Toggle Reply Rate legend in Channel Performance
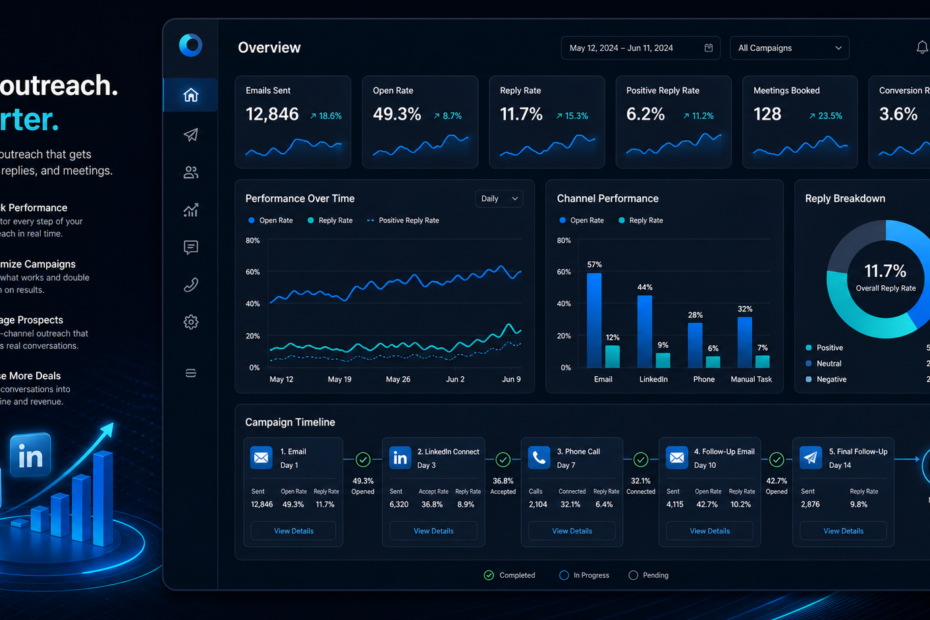The image size is (930, 620). coord(641,220)
